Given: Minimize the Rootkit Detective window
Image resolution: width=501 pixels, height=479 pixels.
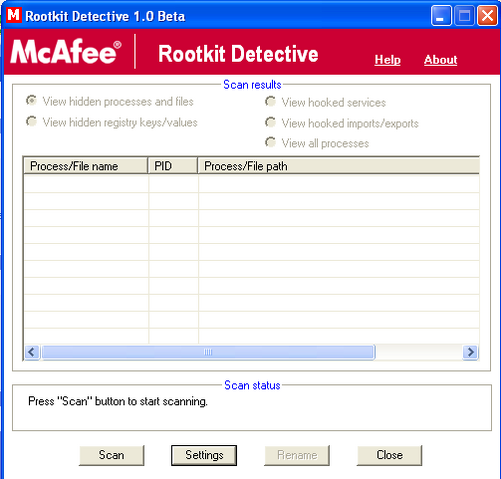Looking at the screenshot, I should click(x=441, y=16).
